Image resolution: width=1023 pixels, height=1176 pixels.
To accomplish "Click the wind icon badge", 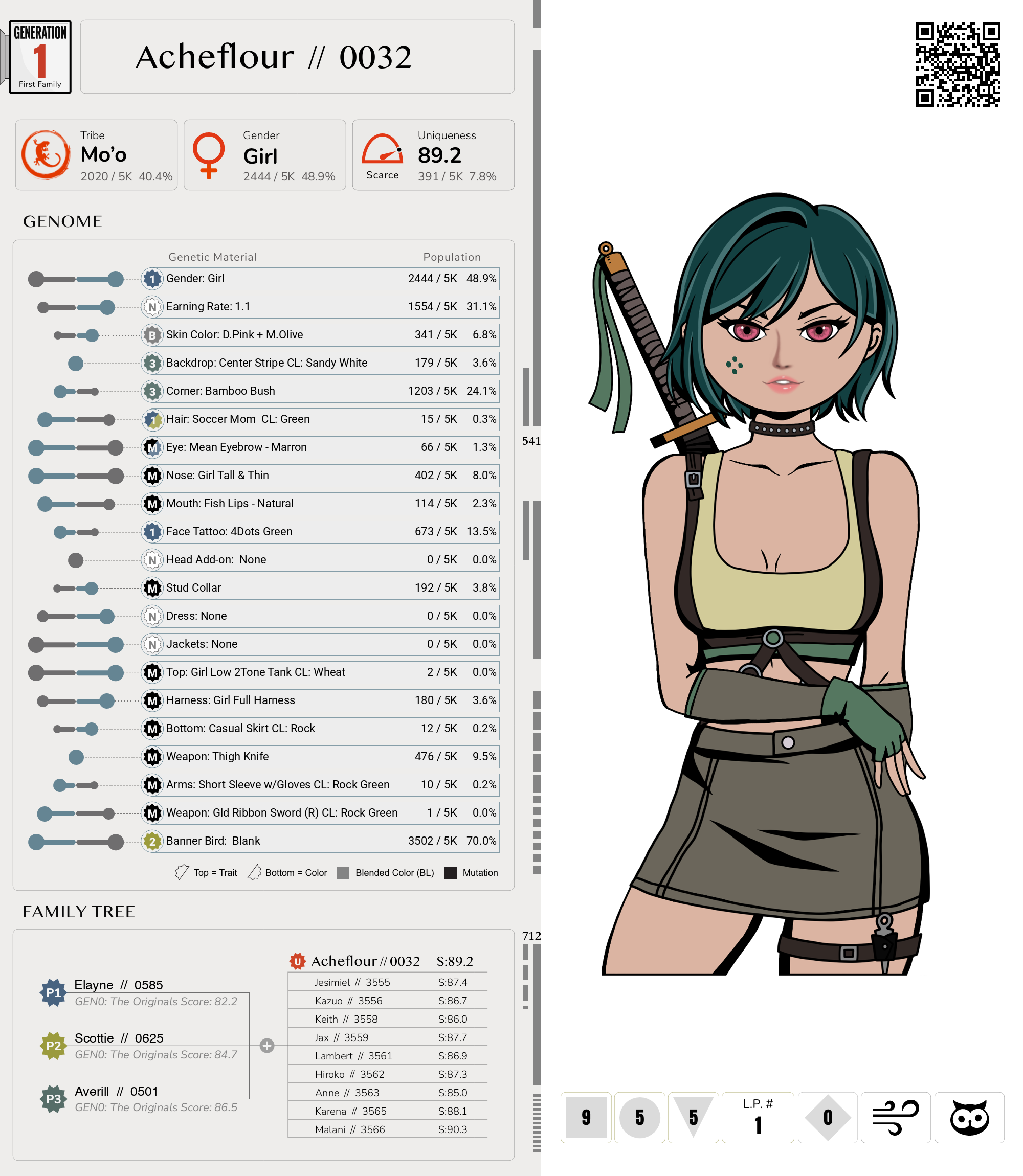I will [895, 1117].
